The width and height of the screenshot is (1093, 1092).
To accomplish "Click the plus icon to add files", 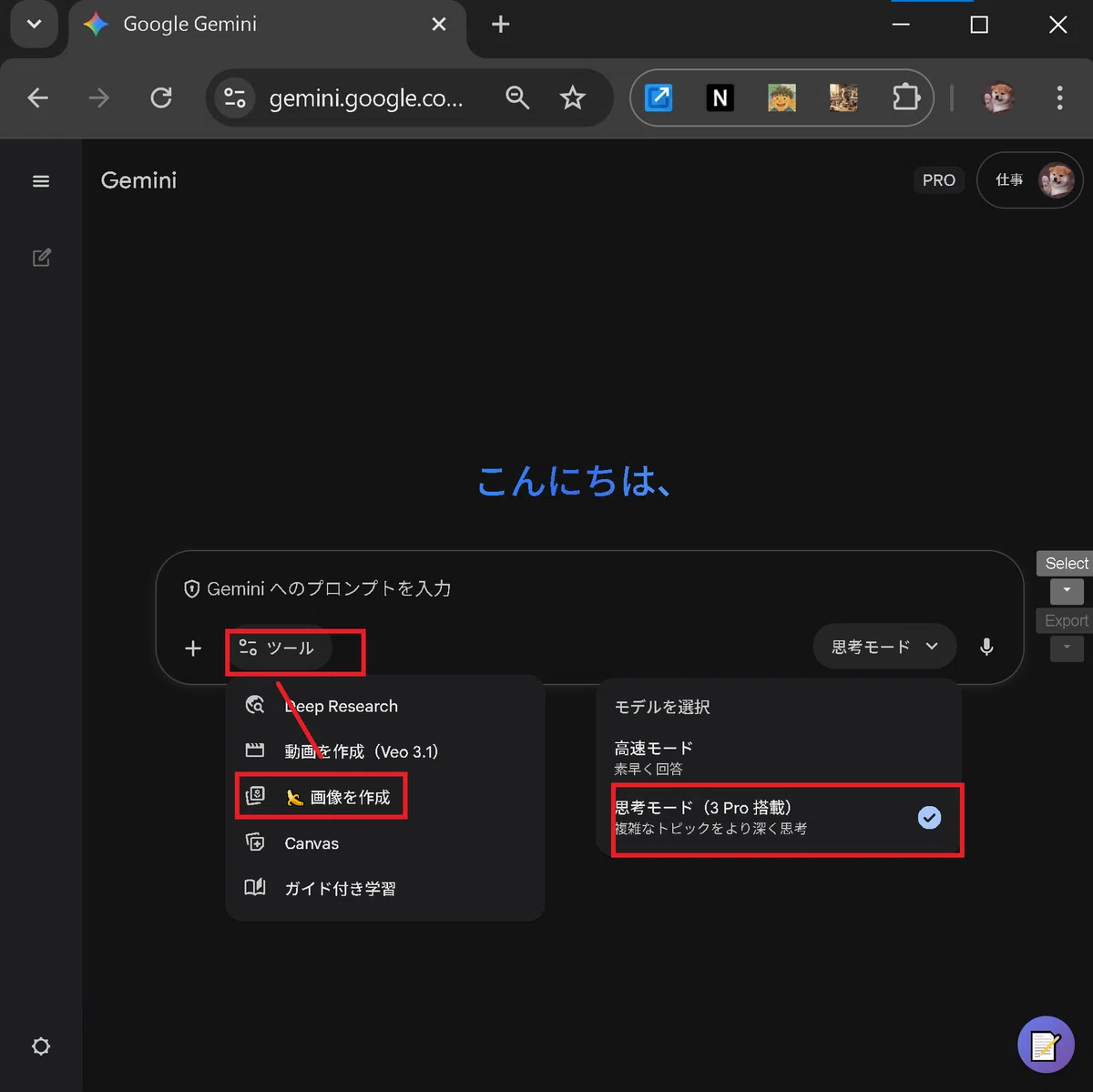I will click(193, 648).
